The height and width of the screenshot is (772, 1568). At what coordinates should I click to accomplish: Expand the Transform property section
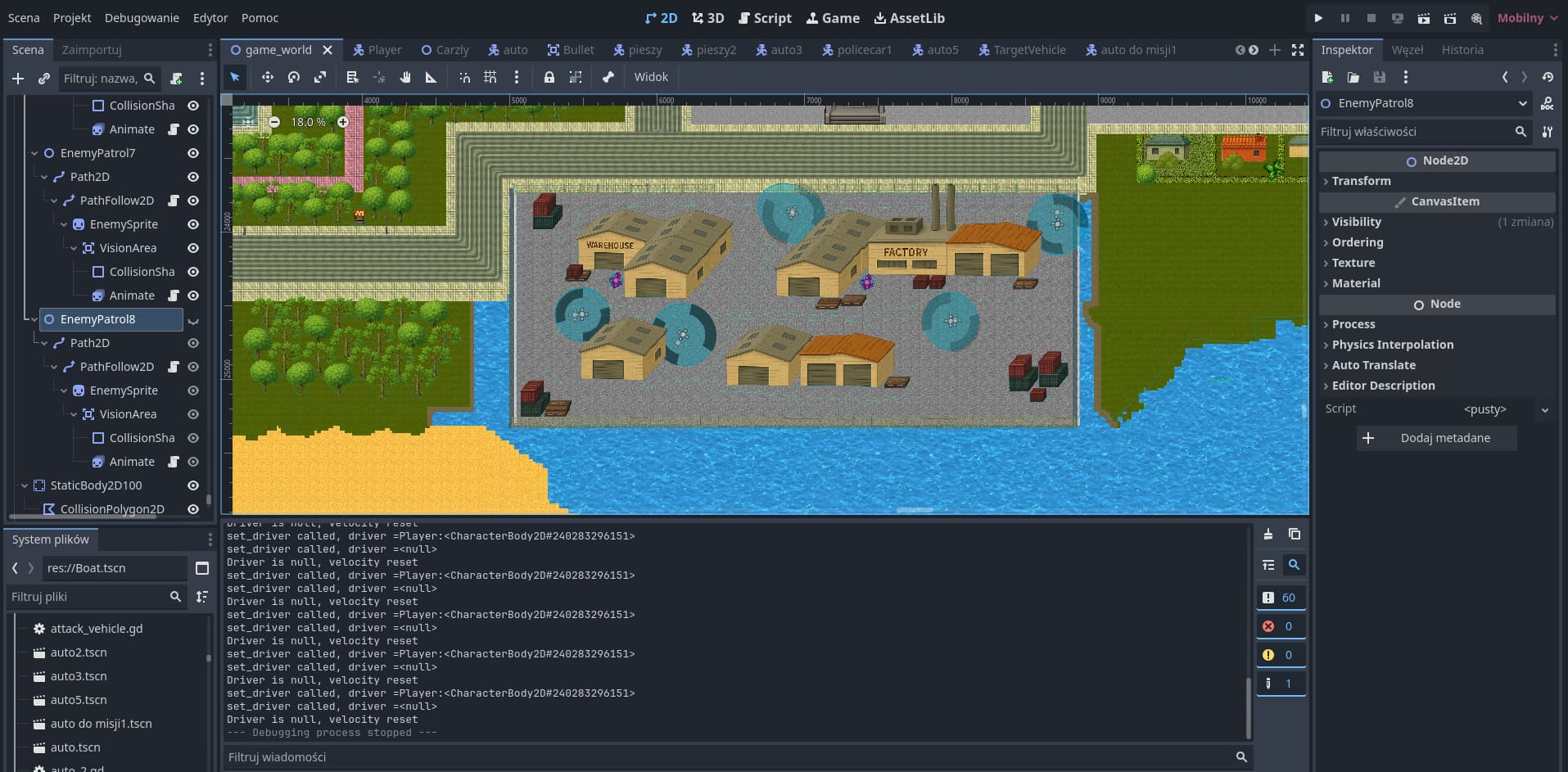click(x=1361, y=181)
